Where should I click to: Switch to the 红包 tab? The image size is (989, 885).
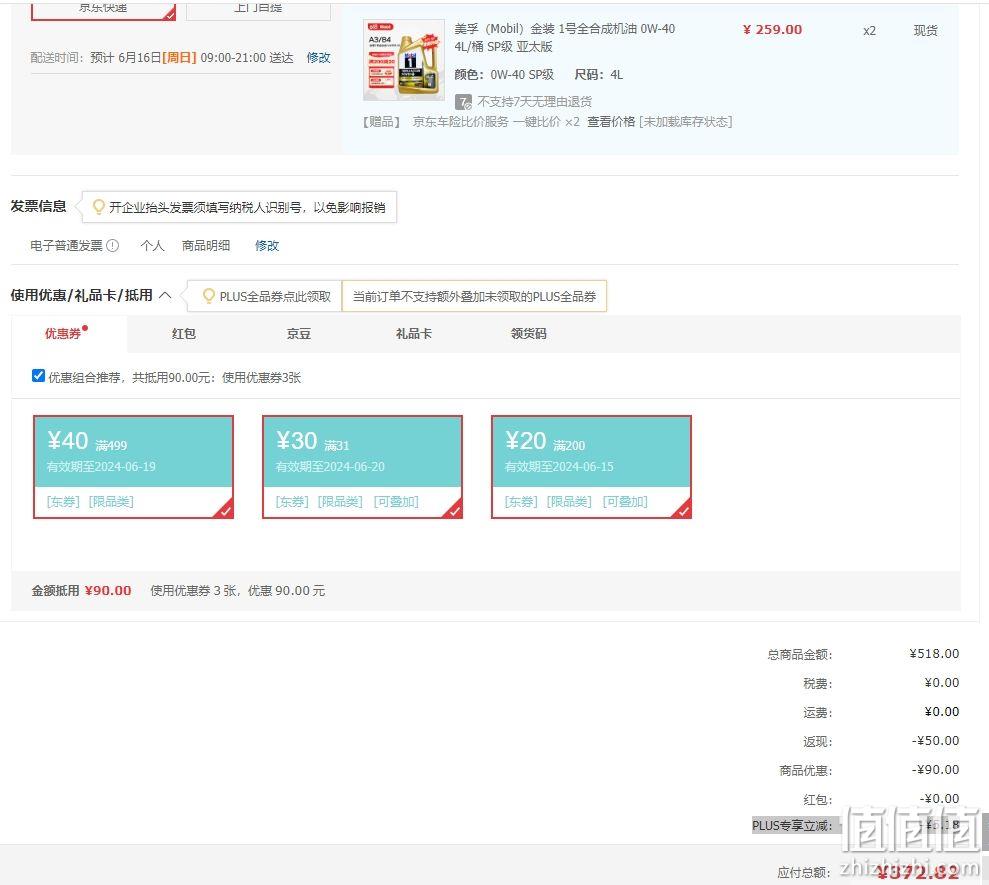tap(184, 334)
